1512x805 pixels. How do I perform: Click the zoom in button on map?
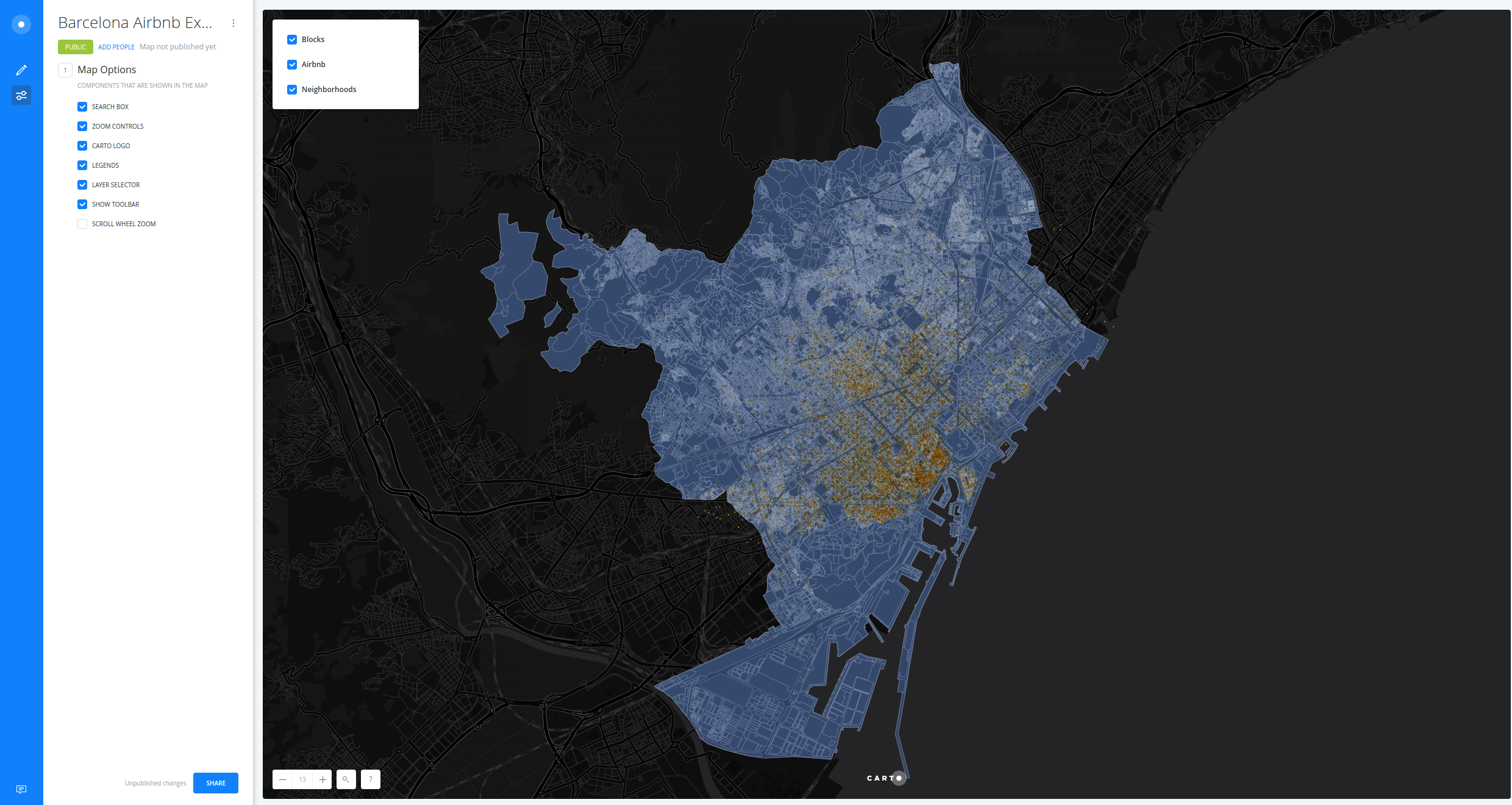[322, 779]
